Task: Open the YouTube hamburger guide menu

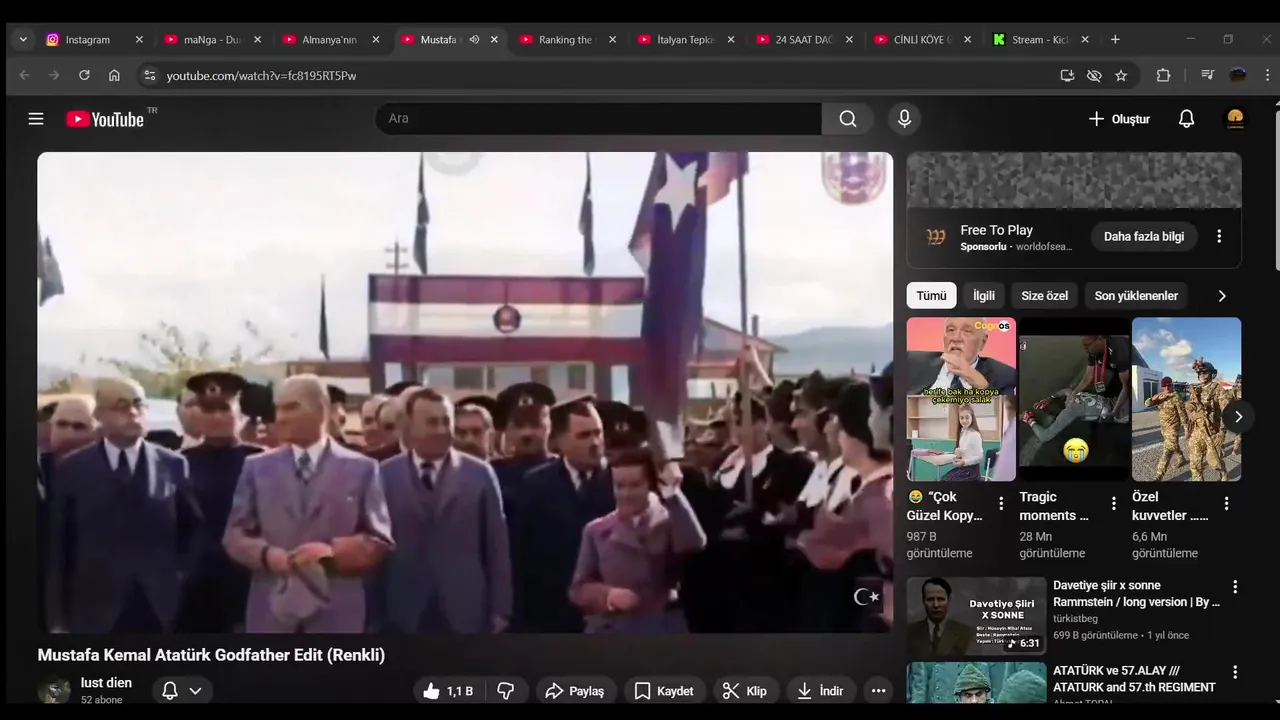Action: [36, 119]
